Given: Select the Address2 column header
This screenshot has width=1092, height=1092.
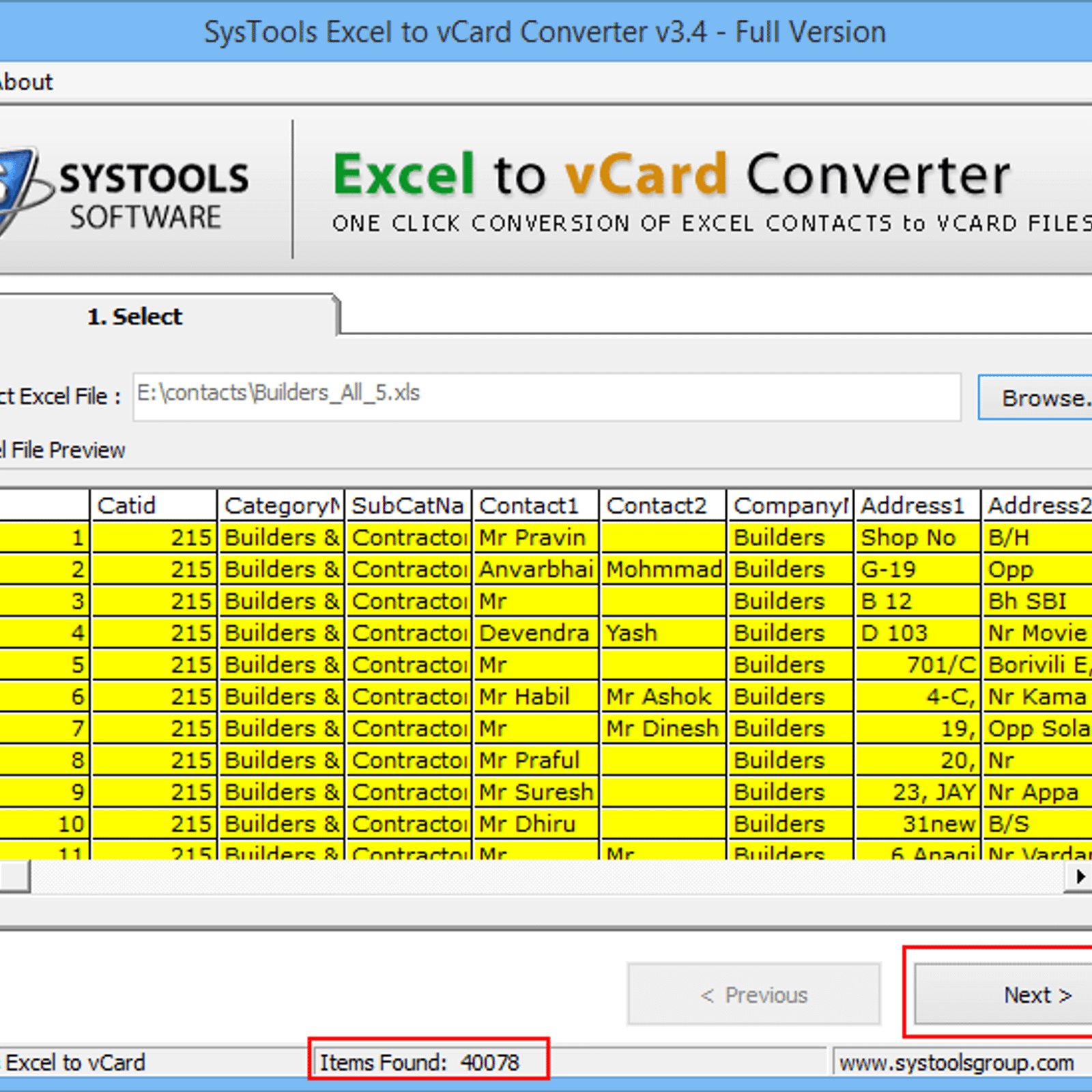Looking at the screenshot, I should (x=1037, y=506).
